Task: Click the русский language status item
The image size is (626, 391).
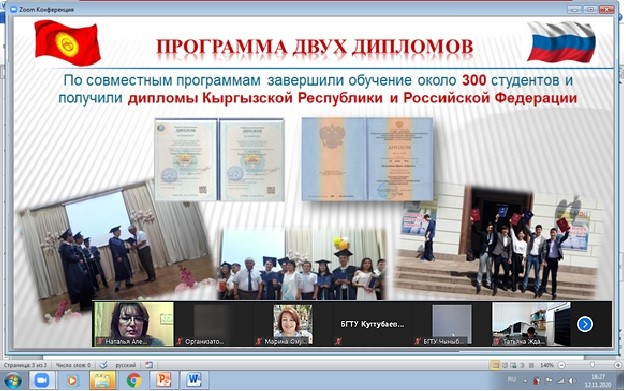Action: pyautogui.click(x=125, y=365)
